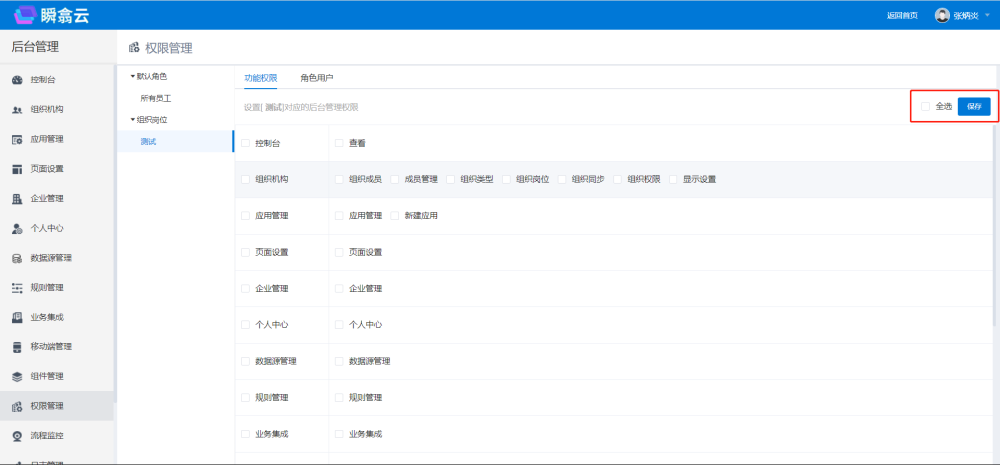Viewport: 1000px width, 465px height.
Task: Open 企业管理 using its building icon
Action: 17,199
